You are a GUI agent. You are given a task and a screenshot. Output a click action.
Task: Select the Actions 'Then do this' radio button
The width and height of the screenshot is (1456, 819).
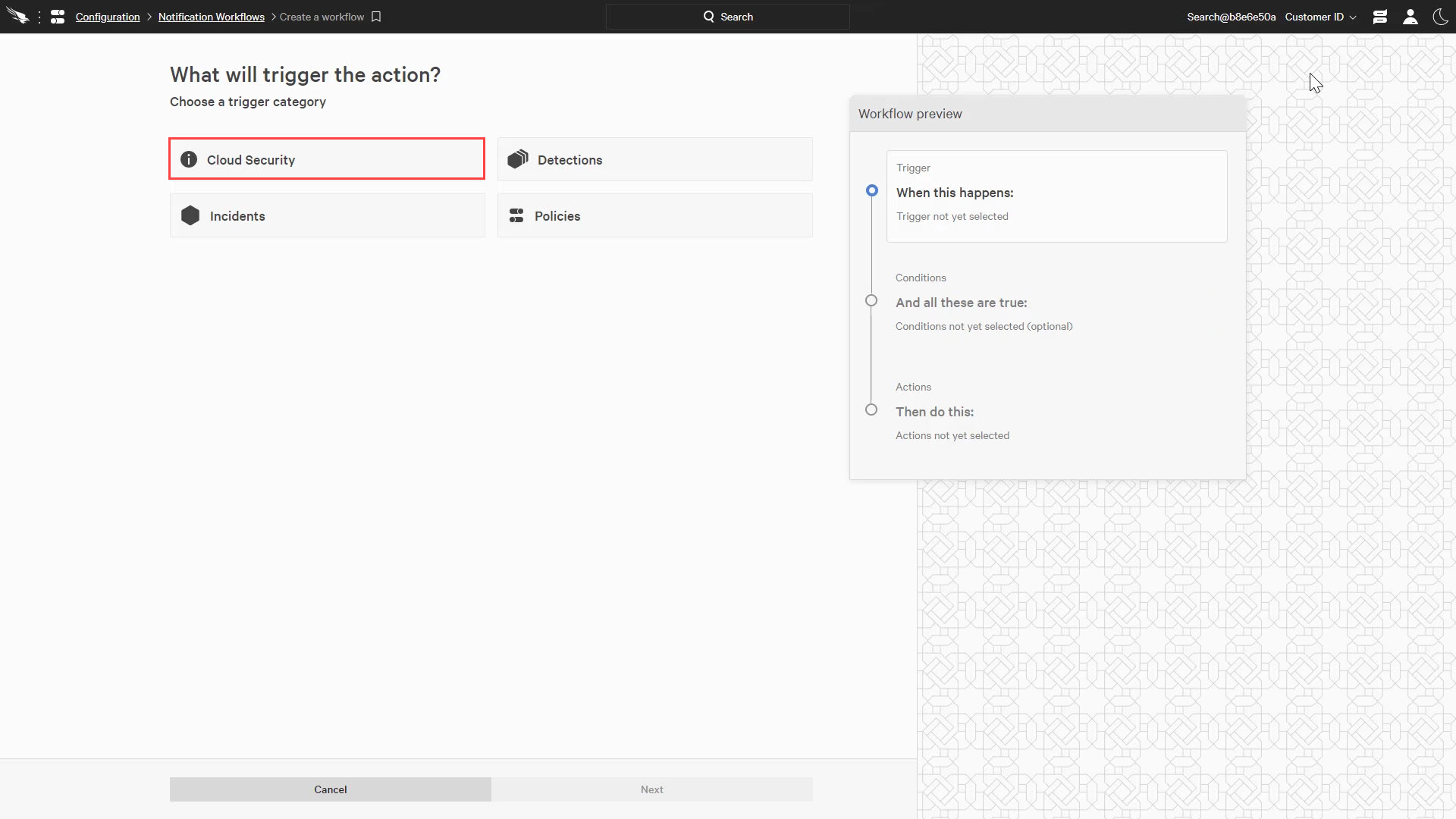pos(871,410)
